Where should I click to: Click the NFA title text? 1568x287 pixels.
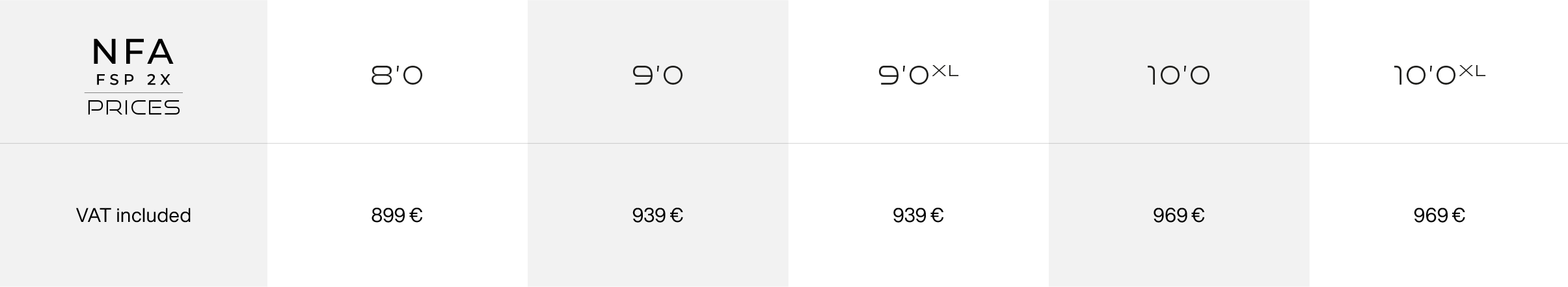133,52
